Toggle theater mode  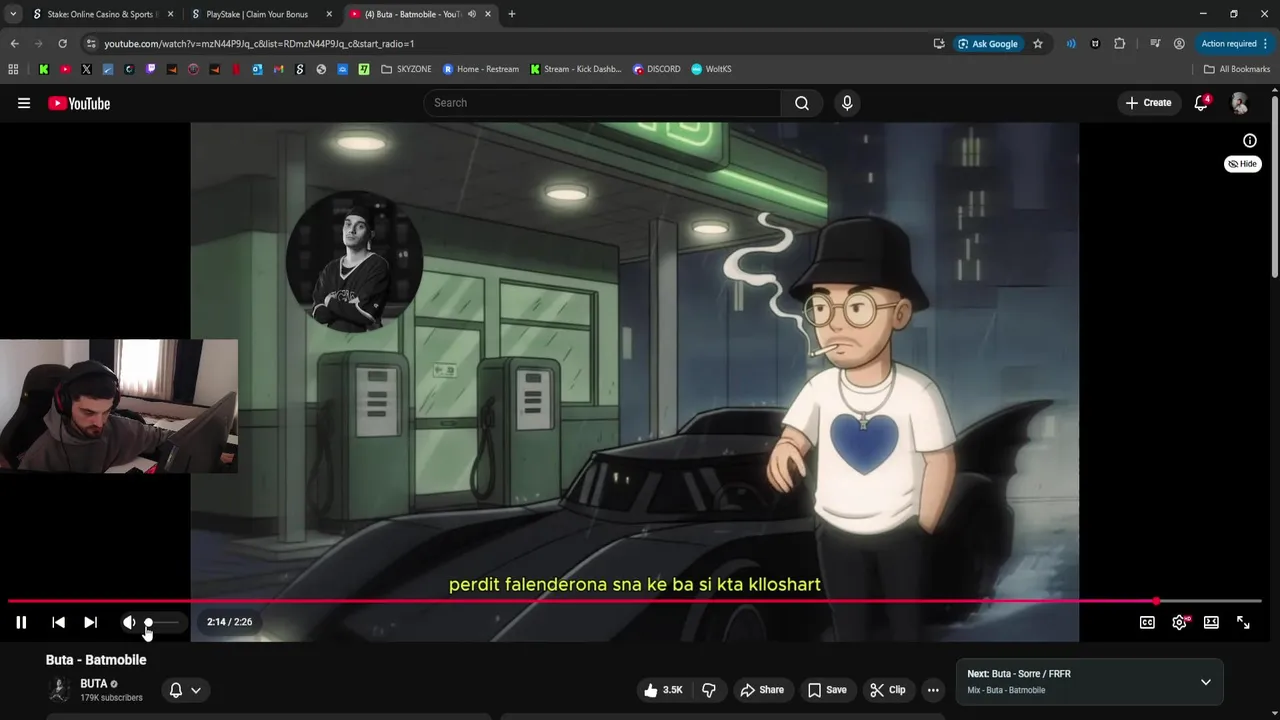point(1211,622)
